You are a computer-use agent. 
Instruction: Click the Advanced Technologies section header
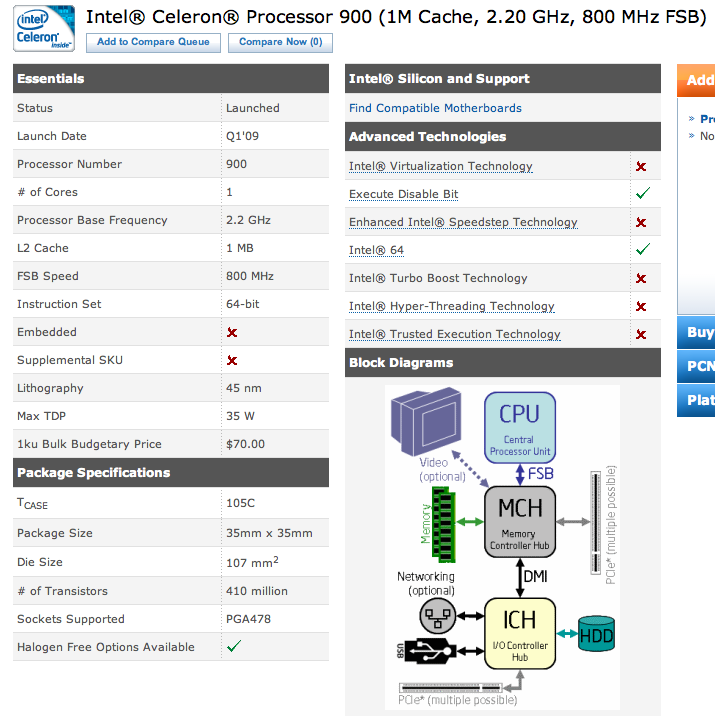click(503, 137)
